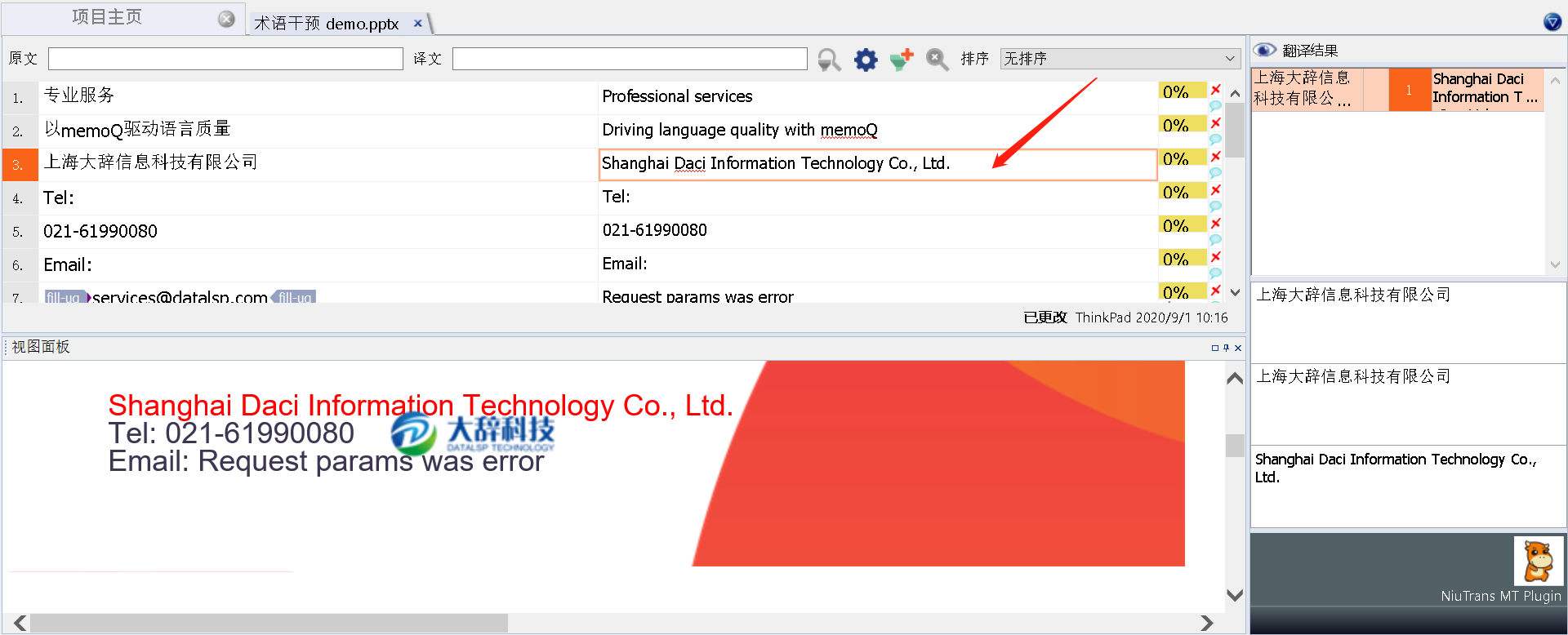Click the green funnel with plus icon

pyautogui.click(x=902, y=59)
